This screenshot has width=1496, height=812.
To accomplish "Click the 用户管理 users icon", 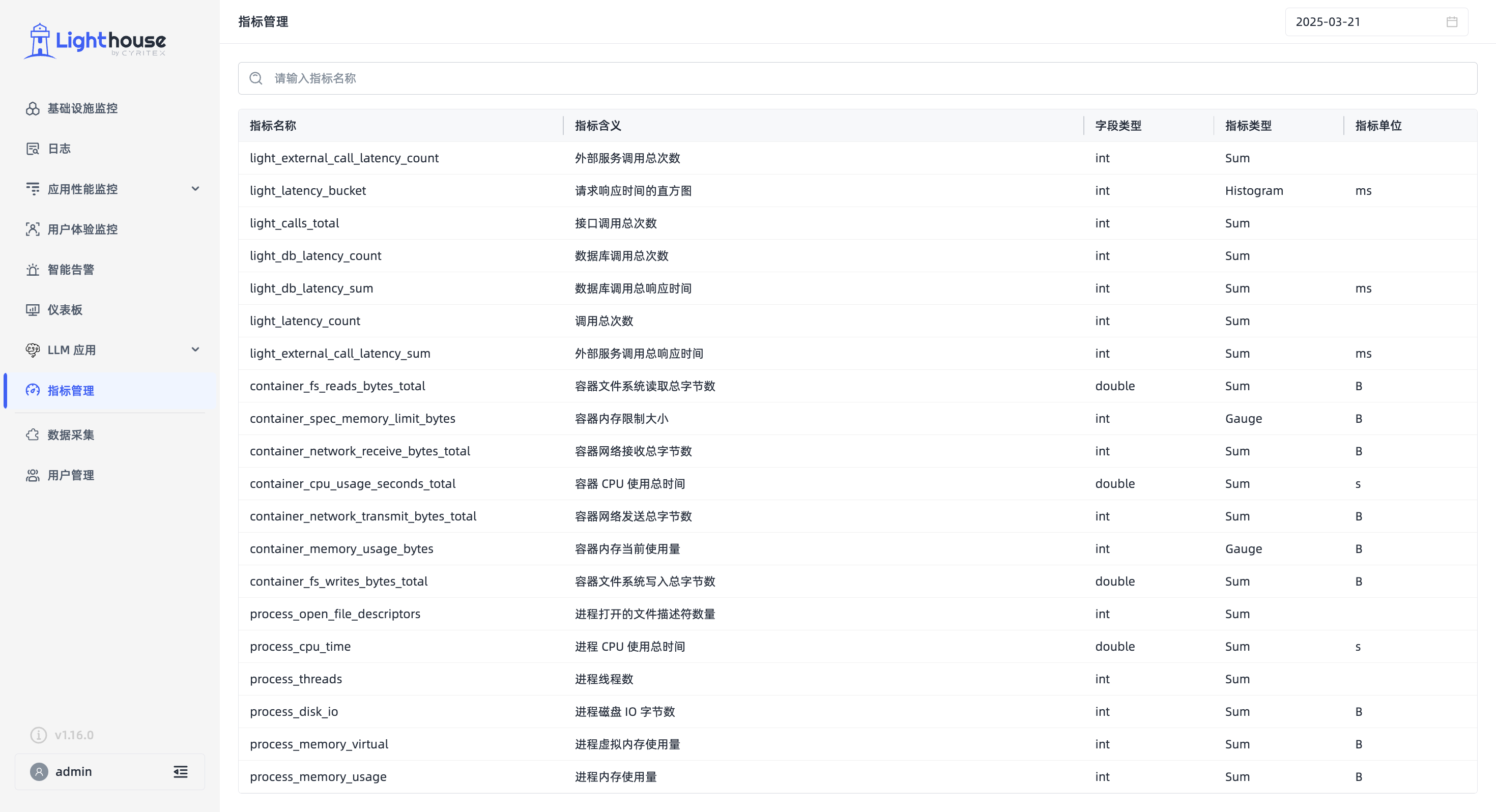I will 33,475.
